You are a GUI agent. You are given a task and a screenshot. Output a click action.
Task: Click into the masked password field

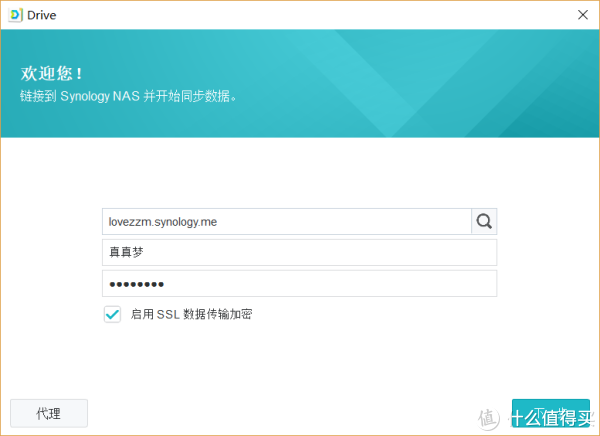pyautogui.click(x=299, y=284)
